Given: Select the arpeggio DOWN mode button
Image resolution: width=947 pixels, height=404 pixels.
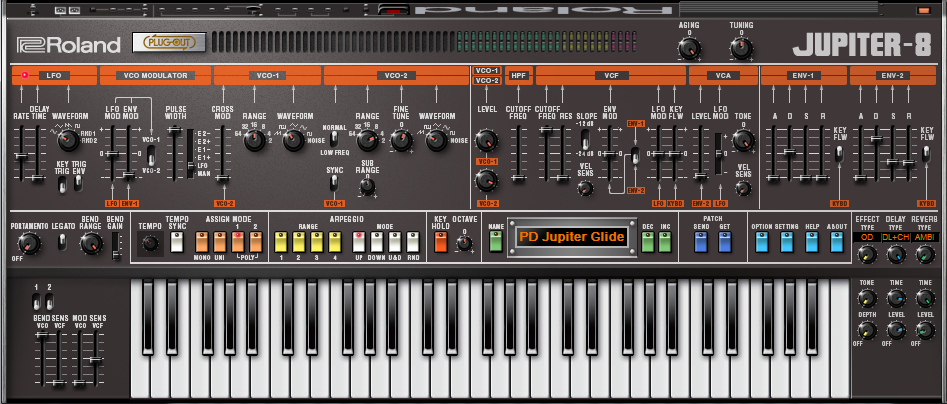Looking at the screenshot, I should pyautogui.click(x=377, y=242).
